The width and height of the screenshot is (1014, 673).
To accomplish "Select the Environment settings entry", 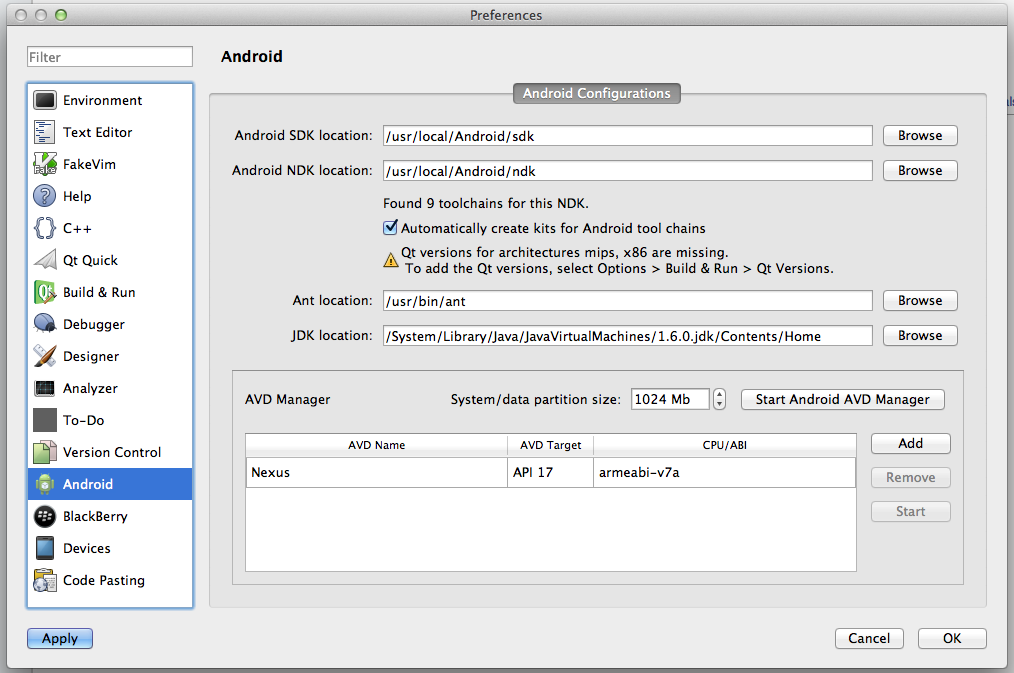I will [x=44, y=100].
